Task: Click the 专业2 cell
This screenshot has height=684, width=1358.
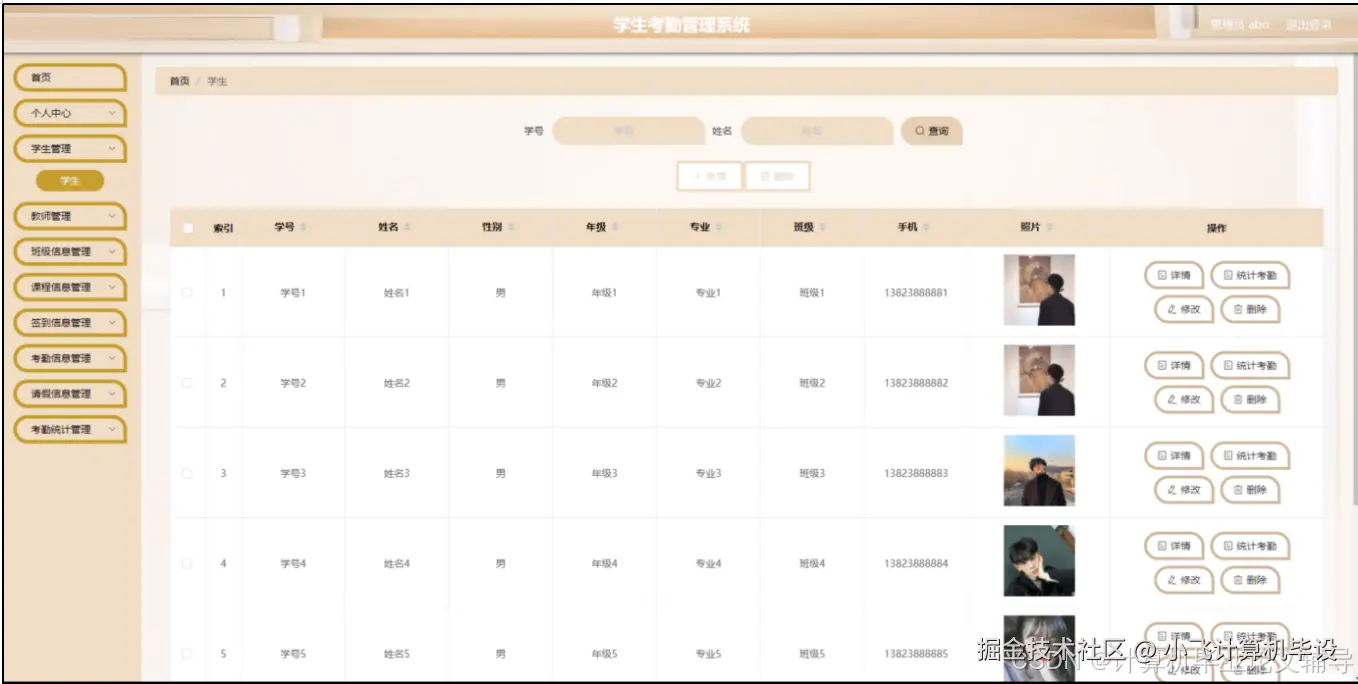Action: pos(708,383)
